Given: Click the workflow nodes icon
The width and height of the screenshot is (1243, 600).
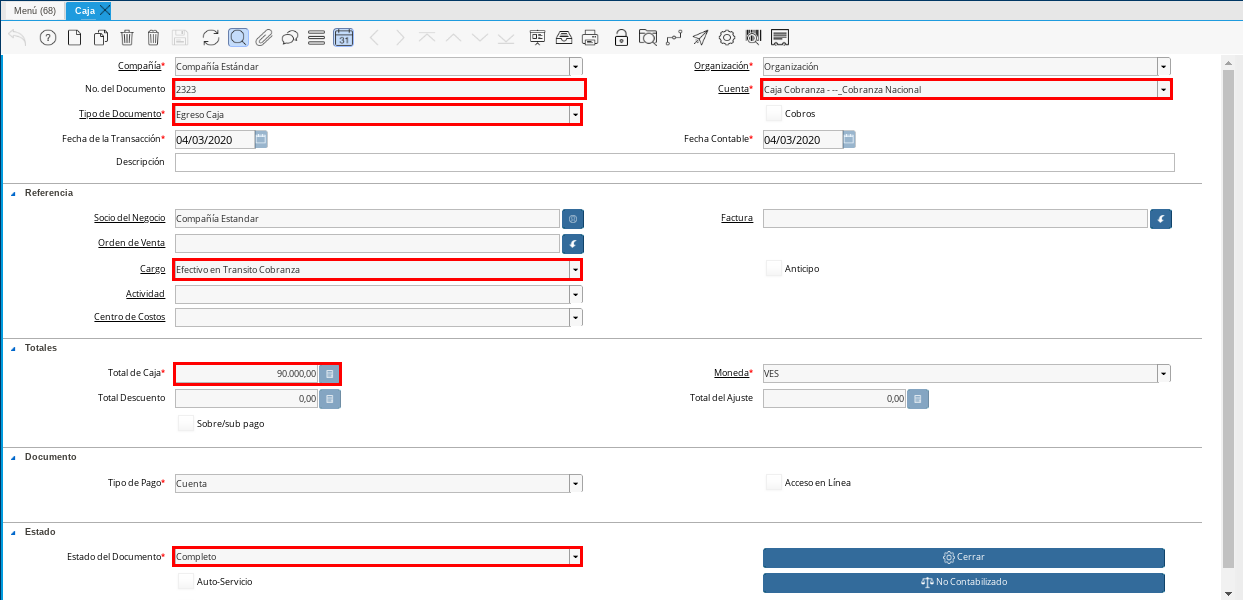Looking at the screenshot, I should pyautogui.click(x=674, y=38).
